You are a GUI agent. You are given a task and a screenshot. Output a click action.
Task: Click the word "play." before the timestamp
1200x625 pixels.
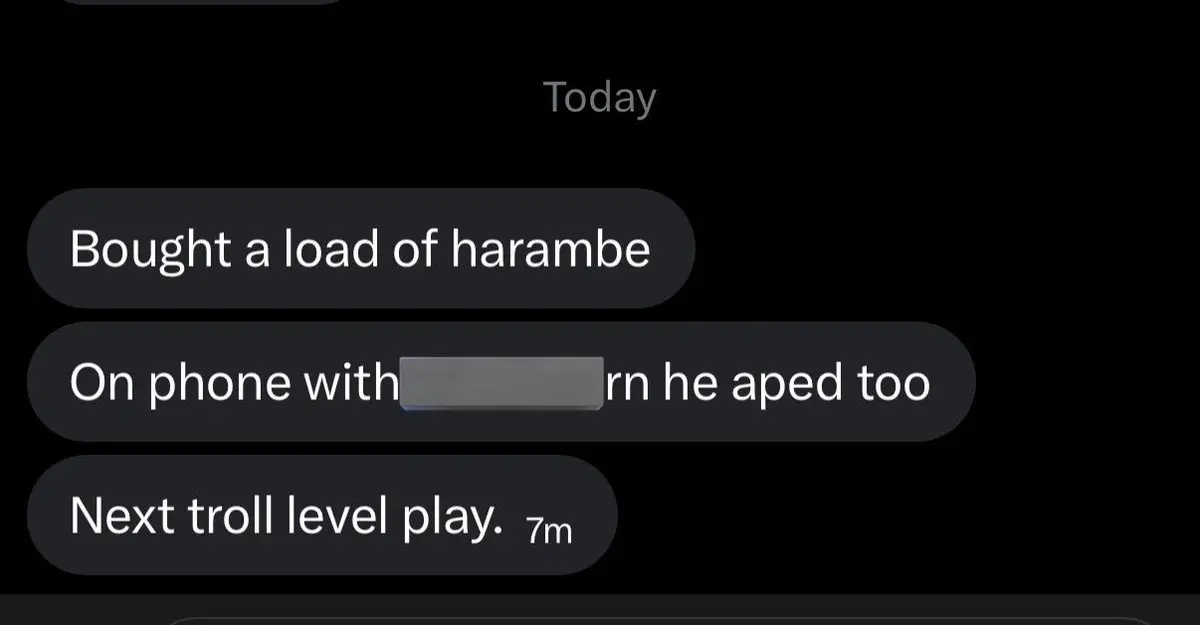coord(458,517)
